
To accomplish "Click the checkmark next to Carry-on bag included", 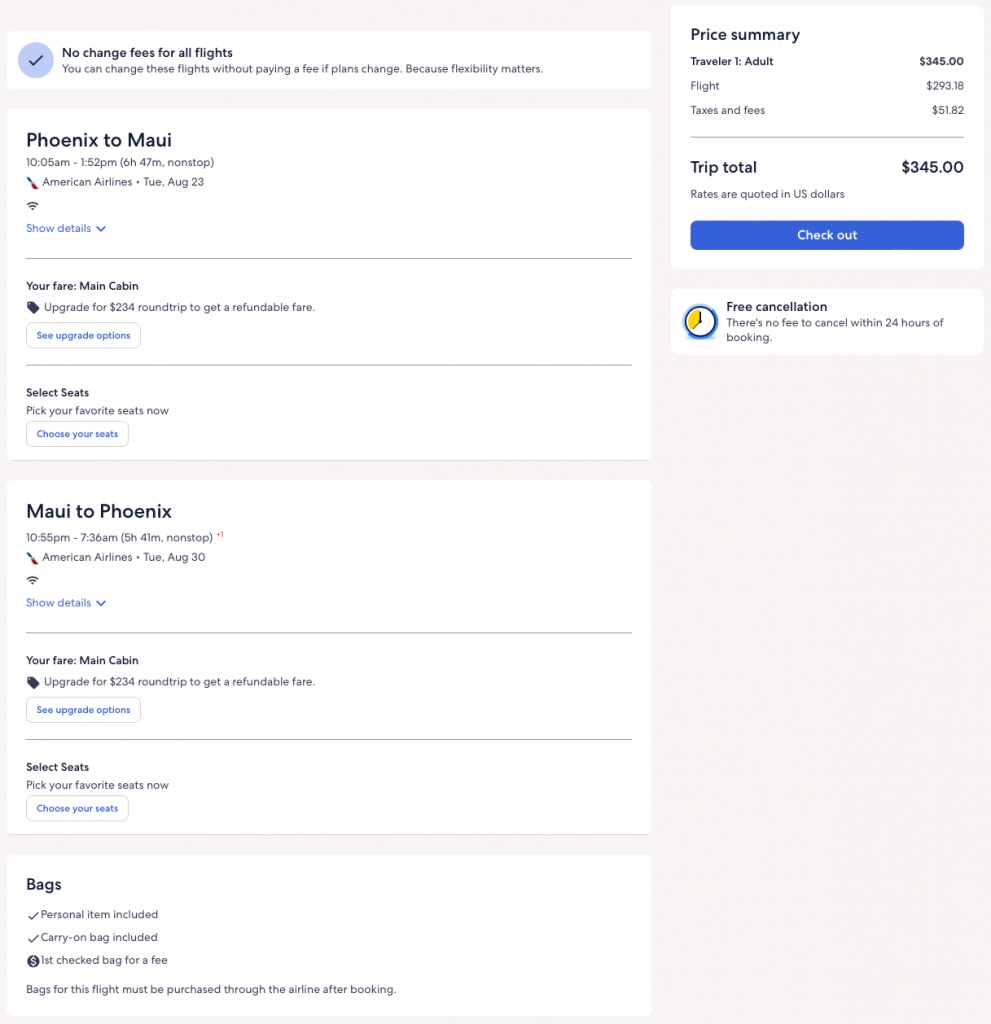I will (x=33, y=938).
